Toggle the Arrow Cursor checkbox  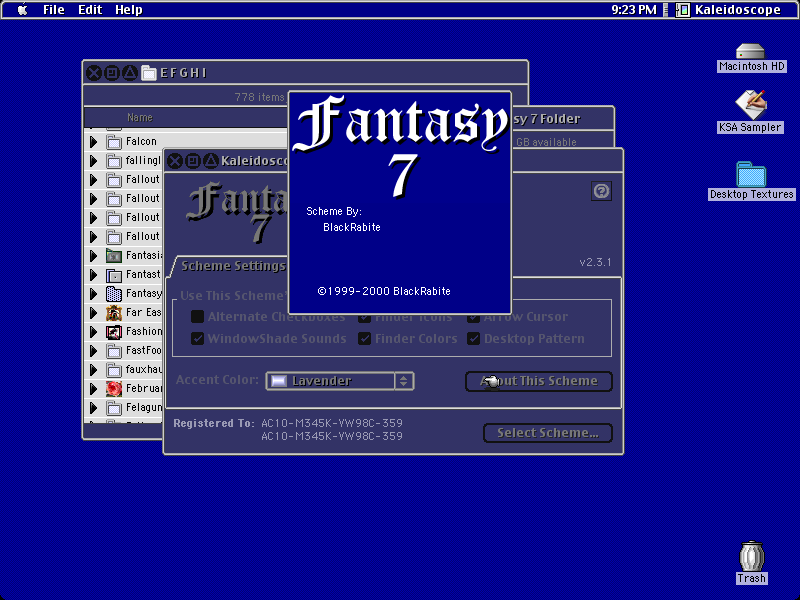pos(473,318)
